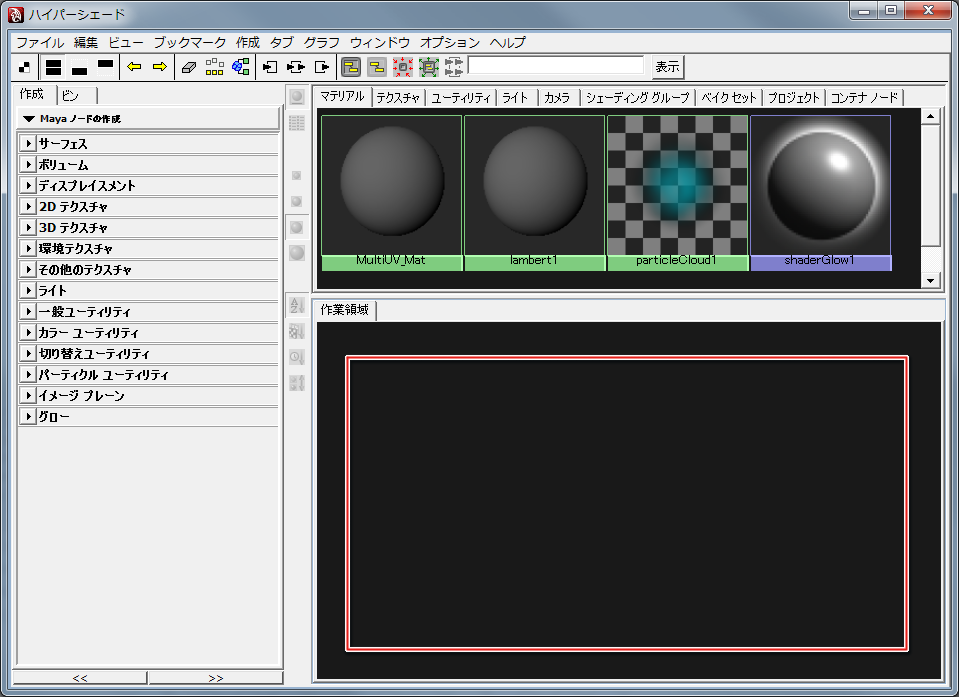
Task: Show top and bottom tabs layout
Action: tap(54, 67)
